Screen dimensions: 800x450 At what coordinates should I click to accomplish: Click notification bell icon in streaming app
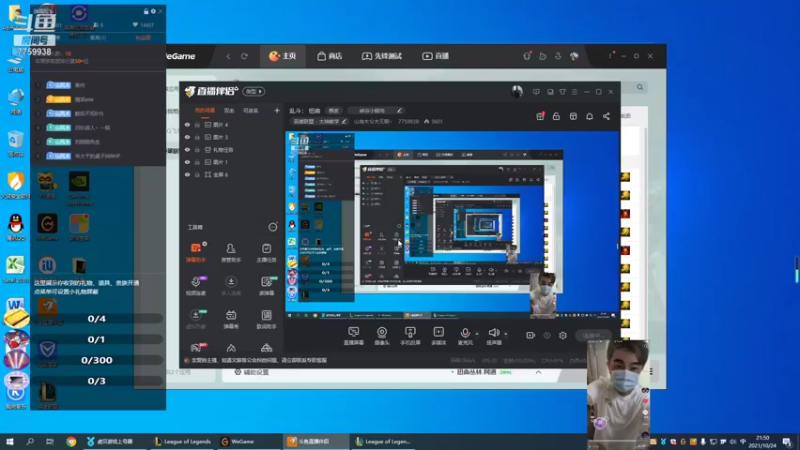click(589, 116)
